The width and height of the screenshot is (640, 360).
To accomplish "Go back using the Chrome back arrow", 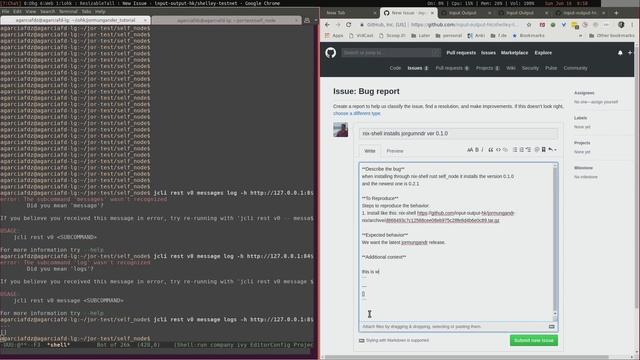I will click(327, 24).
